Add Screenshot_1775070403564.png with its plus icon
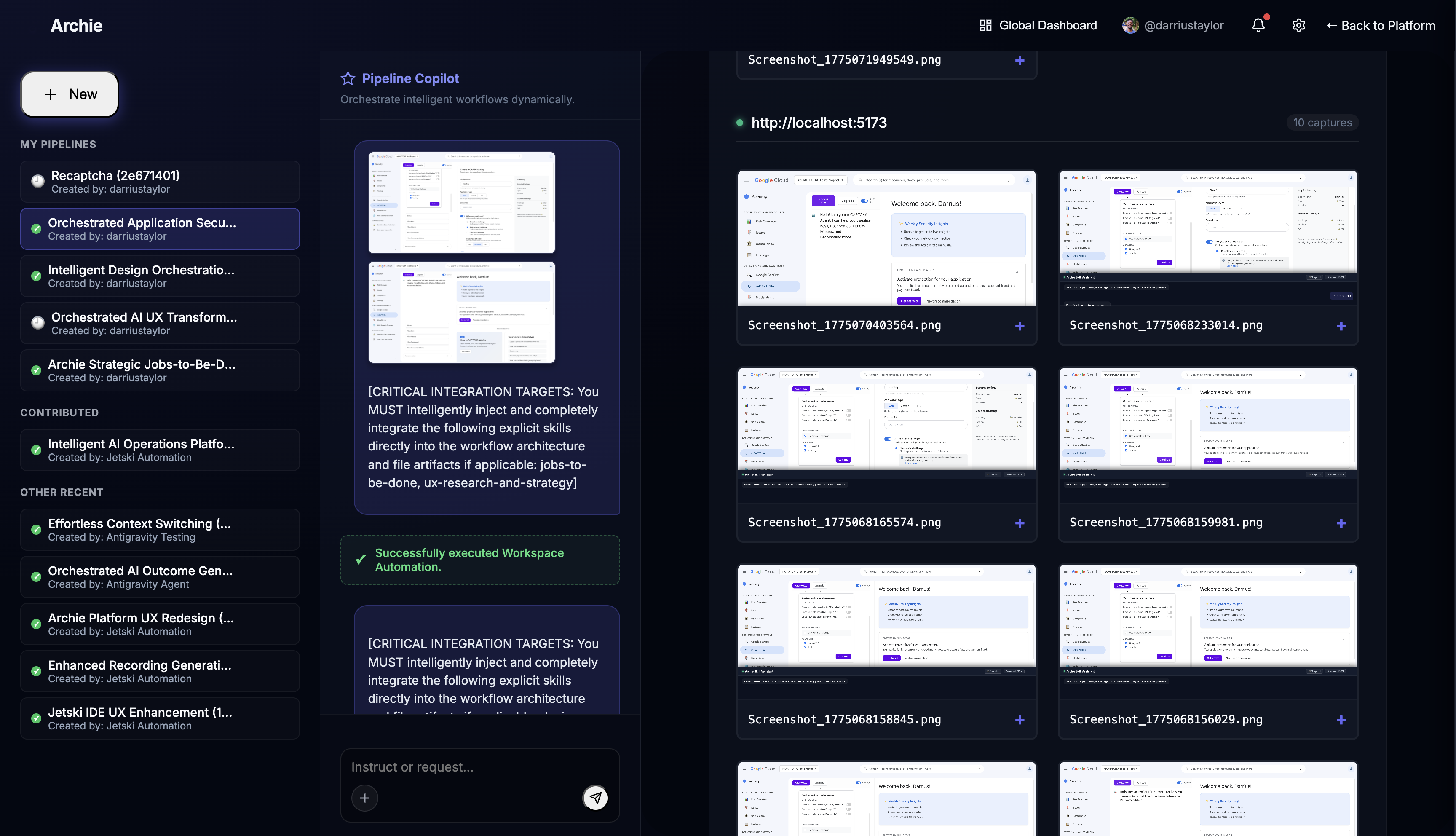The height and width of the screenshot is (836, 1456). (x=1020, y=326)
